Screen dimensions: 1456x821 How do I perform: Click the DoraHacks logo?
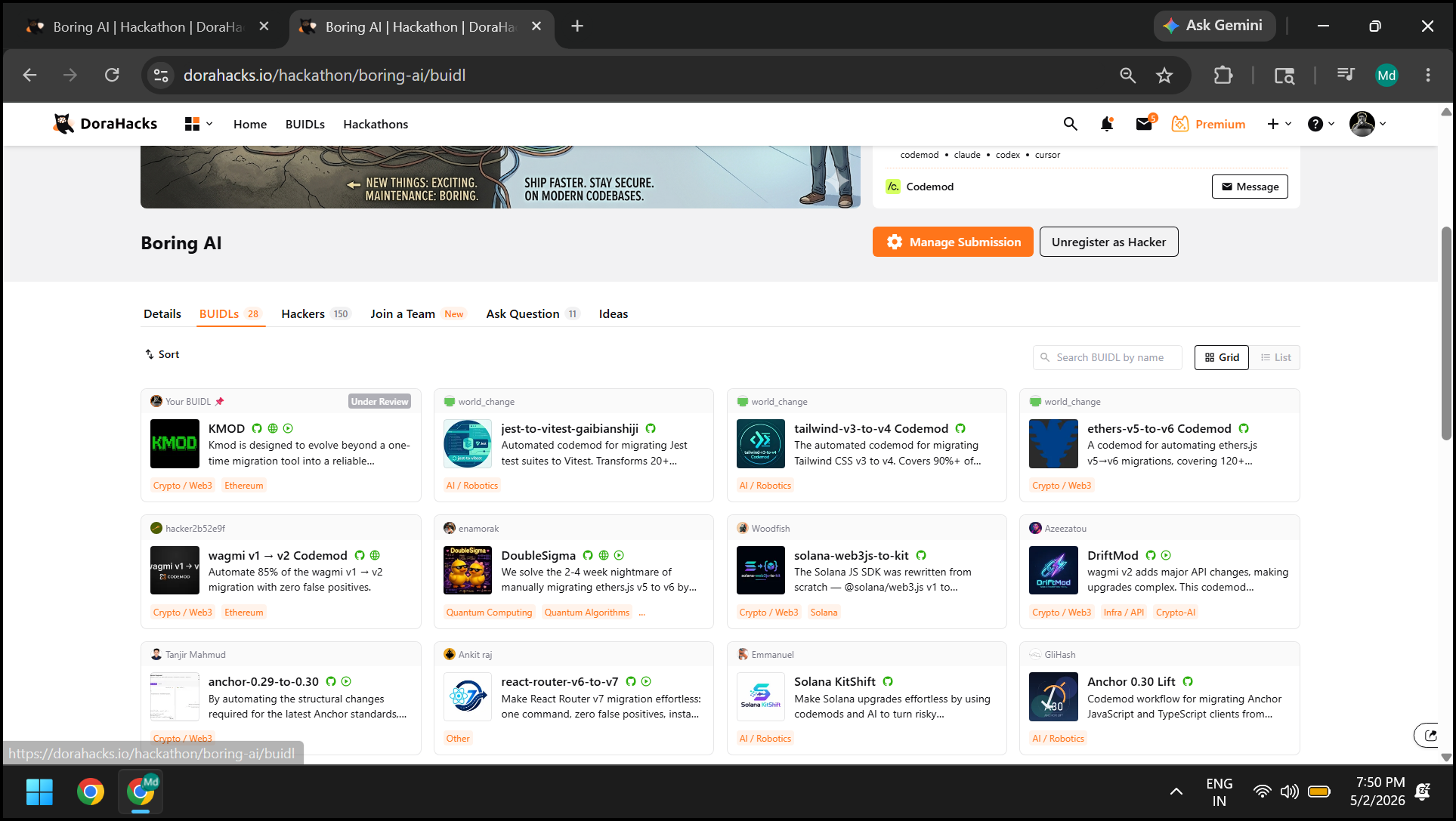point(105,124)
